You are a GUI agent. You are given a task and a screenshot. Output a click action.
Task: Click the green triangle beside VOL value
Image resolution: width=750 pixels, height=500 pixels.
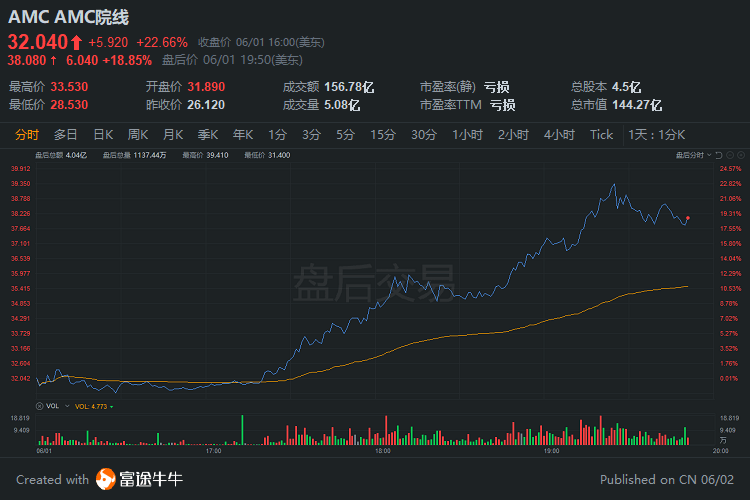tap(111, 407)
